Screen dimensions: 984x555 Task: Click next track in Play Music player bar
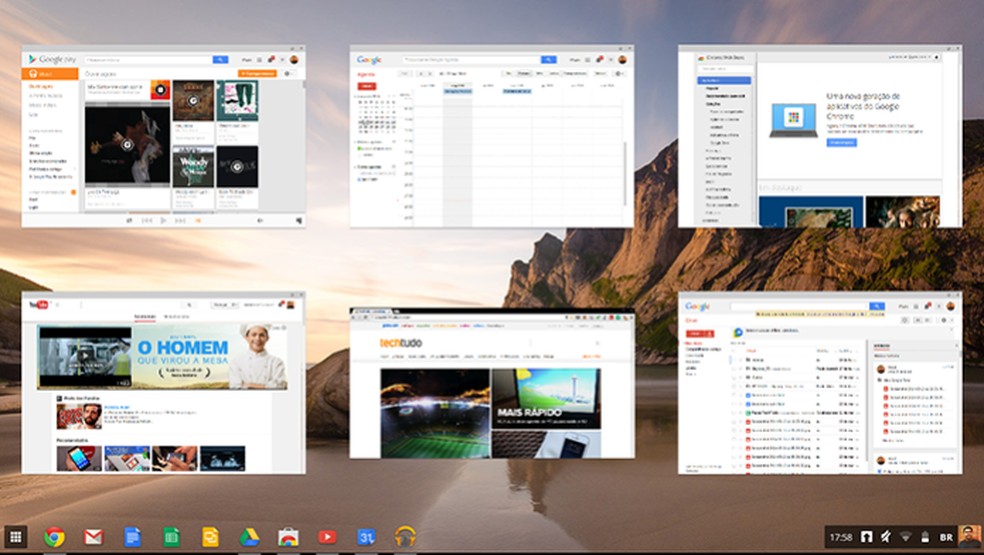[180, 220]
